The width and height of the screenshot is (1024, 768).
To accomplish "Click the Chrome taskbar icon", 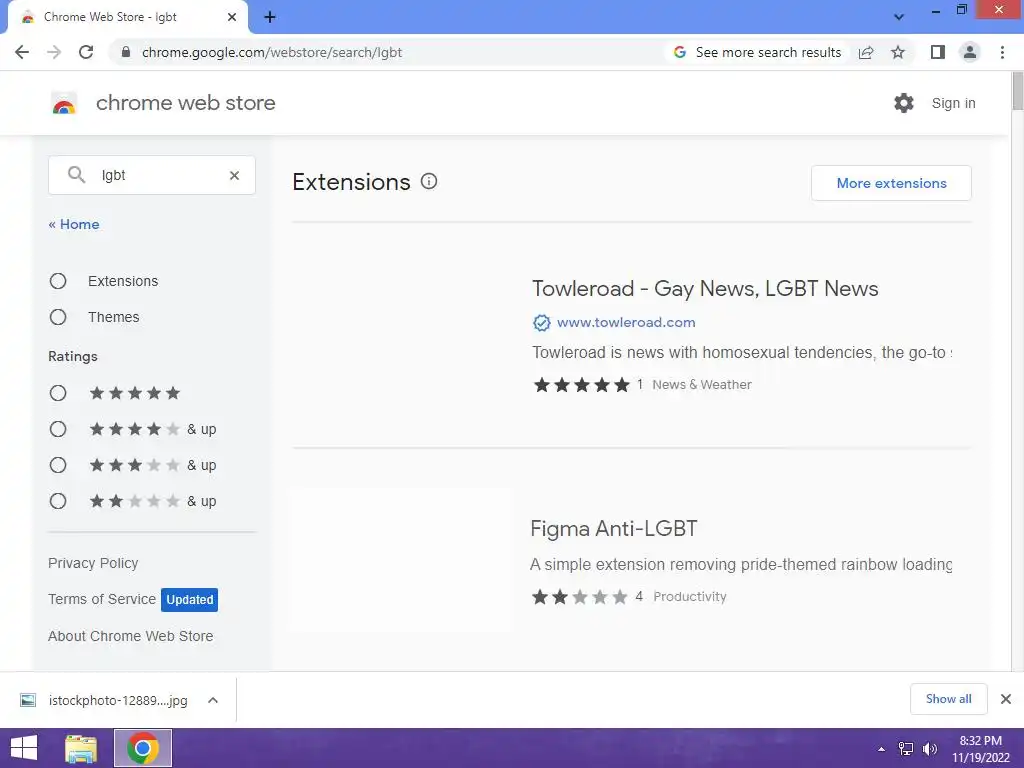I will (x=143, y=748).
